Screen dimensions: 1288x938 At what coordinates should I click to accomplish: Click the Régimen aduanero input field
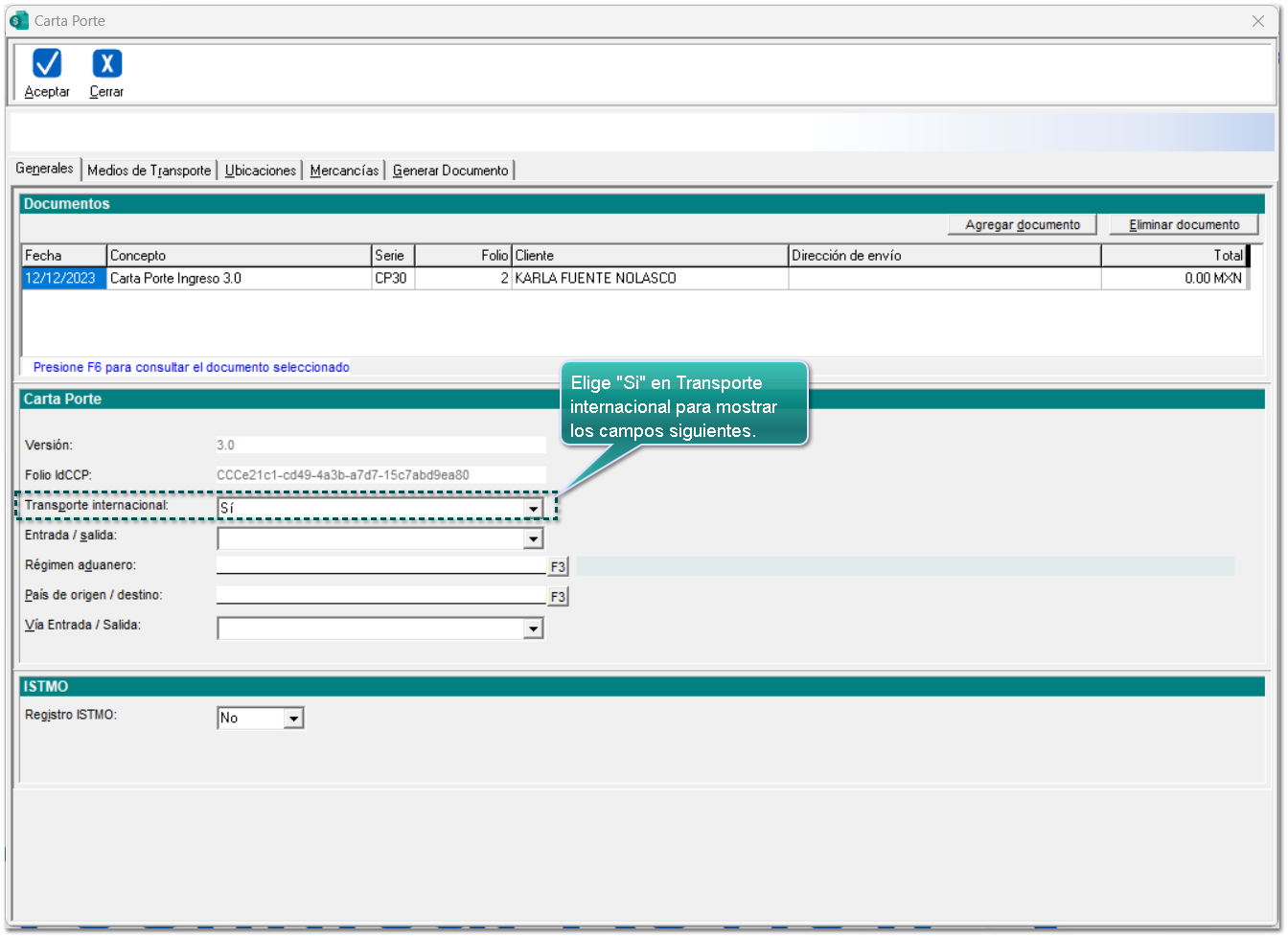pos(380,565)
